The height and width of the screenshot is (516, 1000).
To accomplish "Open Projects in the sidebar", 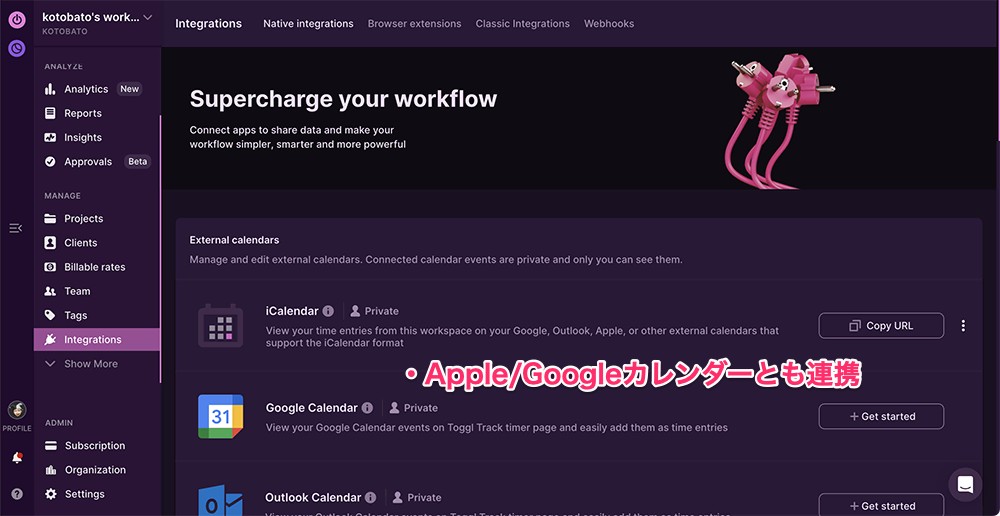I will tap(84, 219).
